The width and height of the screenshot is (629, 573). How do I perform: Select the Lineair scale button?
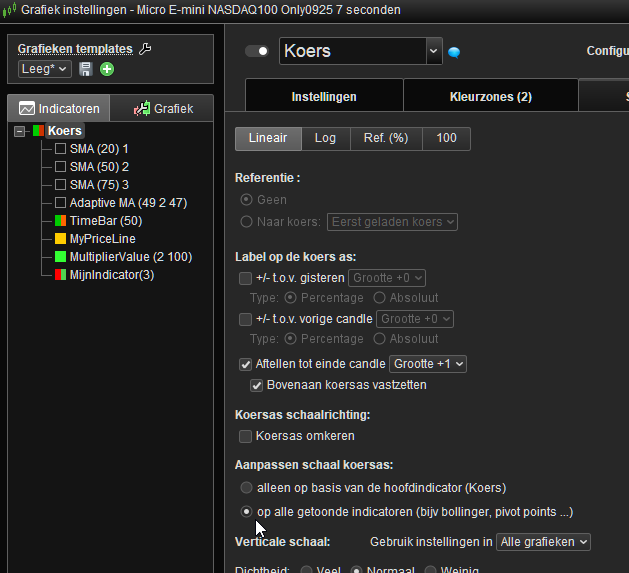click(268, 138)
